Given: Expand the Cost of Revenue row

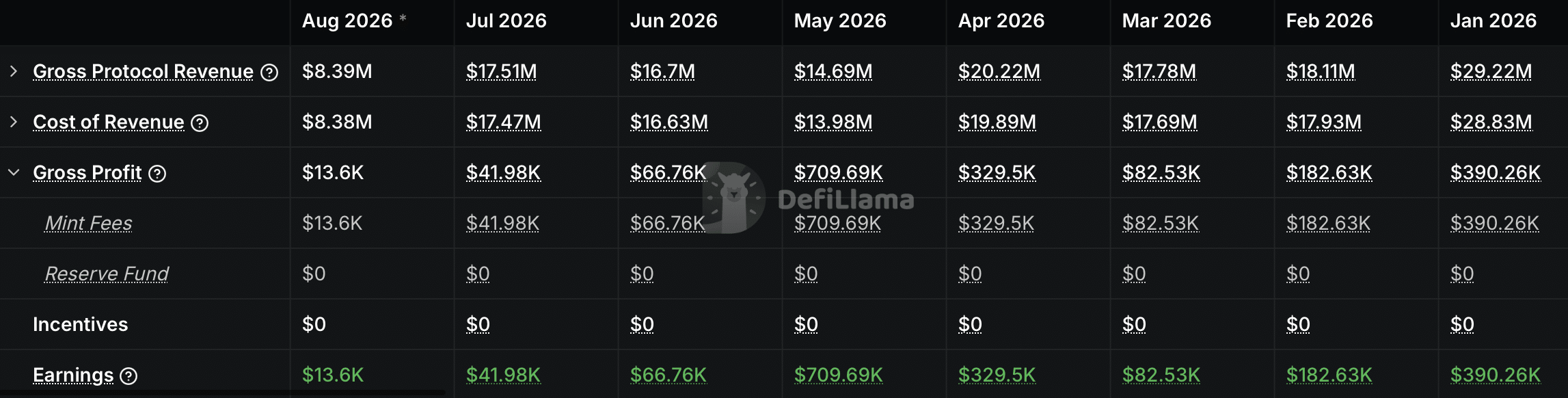Looking at the screenshot, I should (14, 122).
